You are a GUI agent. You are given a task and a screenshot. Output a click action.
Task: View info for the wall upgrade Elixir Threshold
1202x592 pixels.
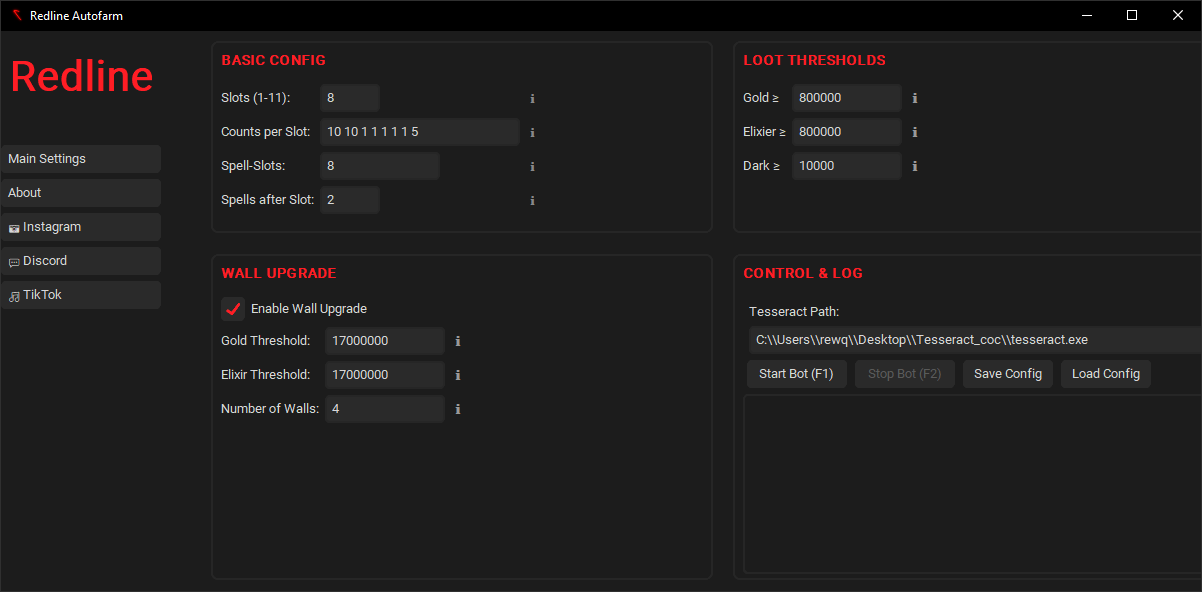tap(458, 374)
